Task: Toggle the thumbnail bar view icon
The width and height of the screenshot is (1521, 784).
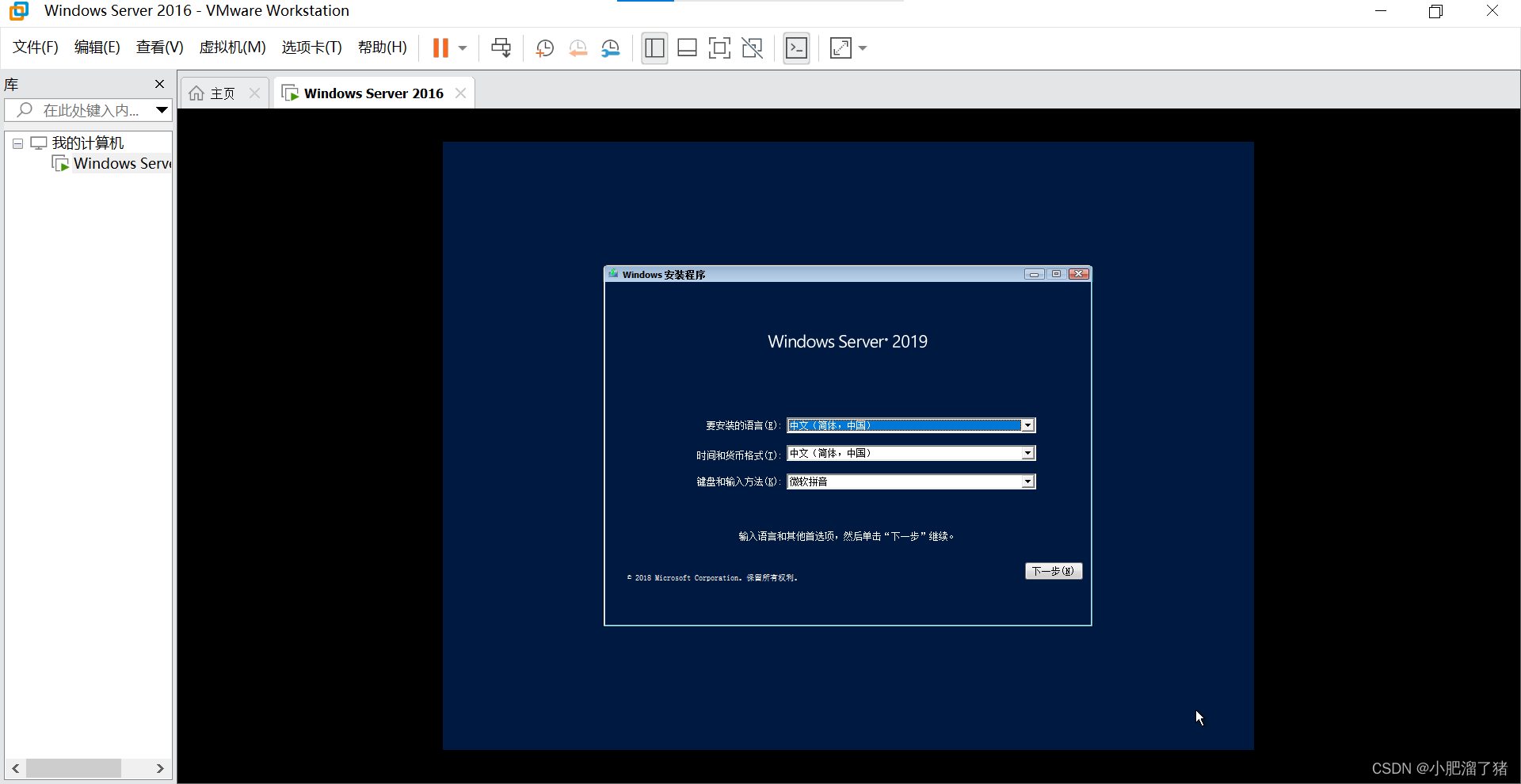Action: coord(687,48)
